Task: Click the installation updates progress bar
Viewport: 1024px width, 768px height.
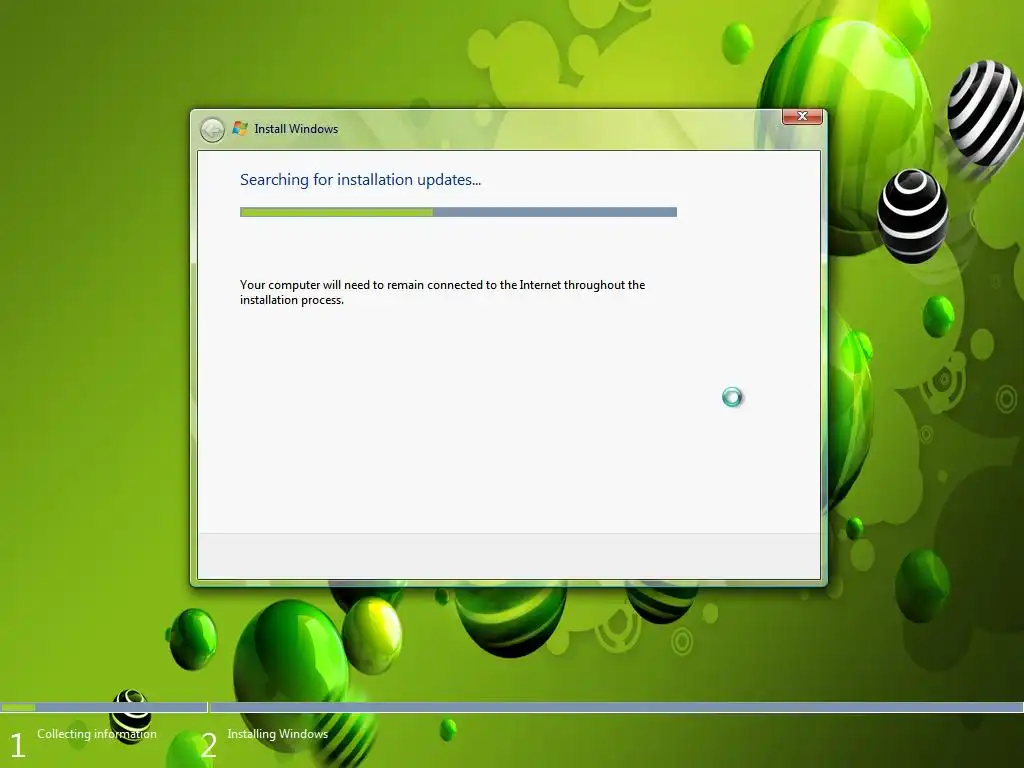Action: pyautogui.click(x=458, y=212)
